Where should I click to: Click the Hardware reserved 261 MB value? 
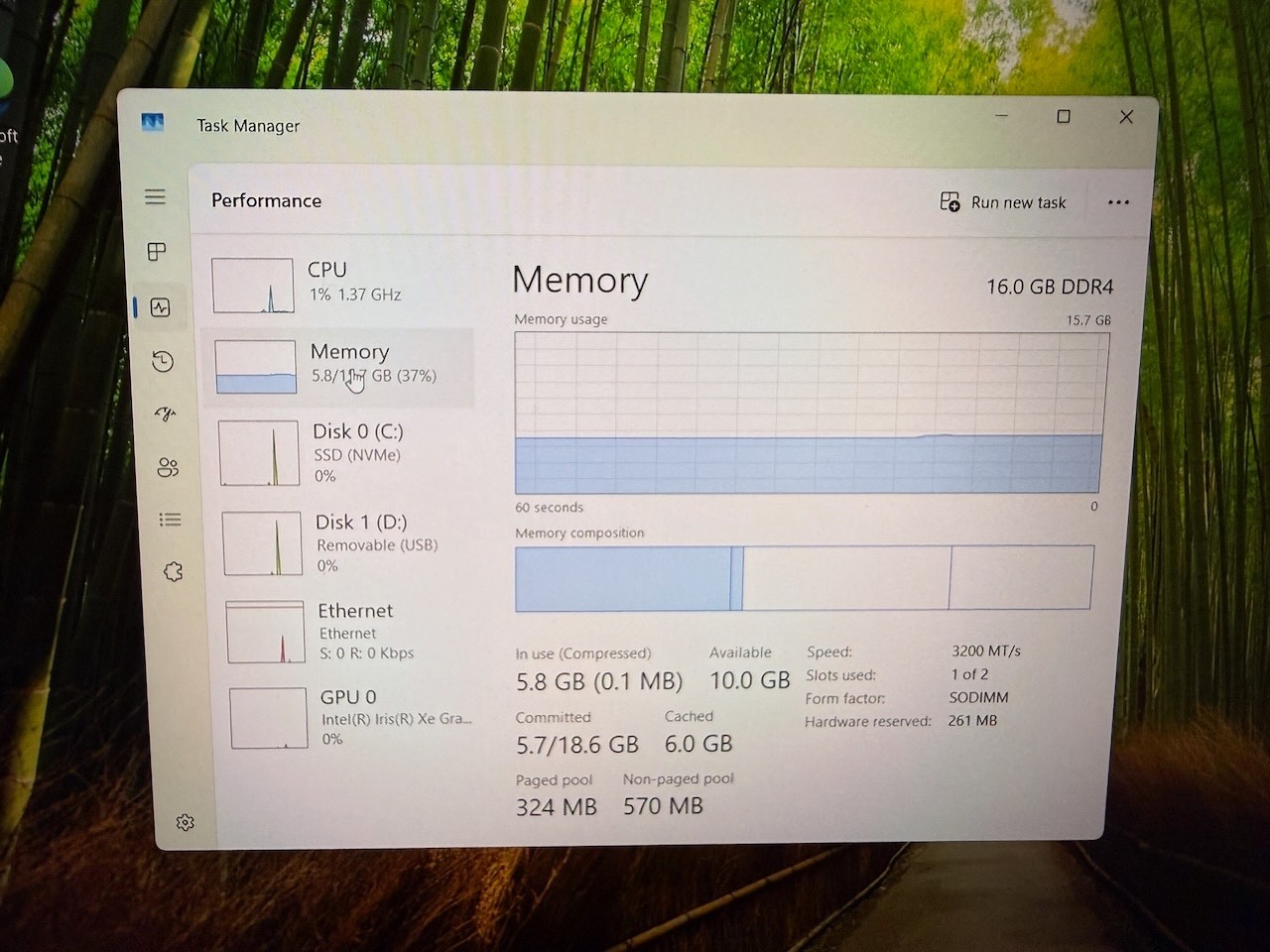972,721
